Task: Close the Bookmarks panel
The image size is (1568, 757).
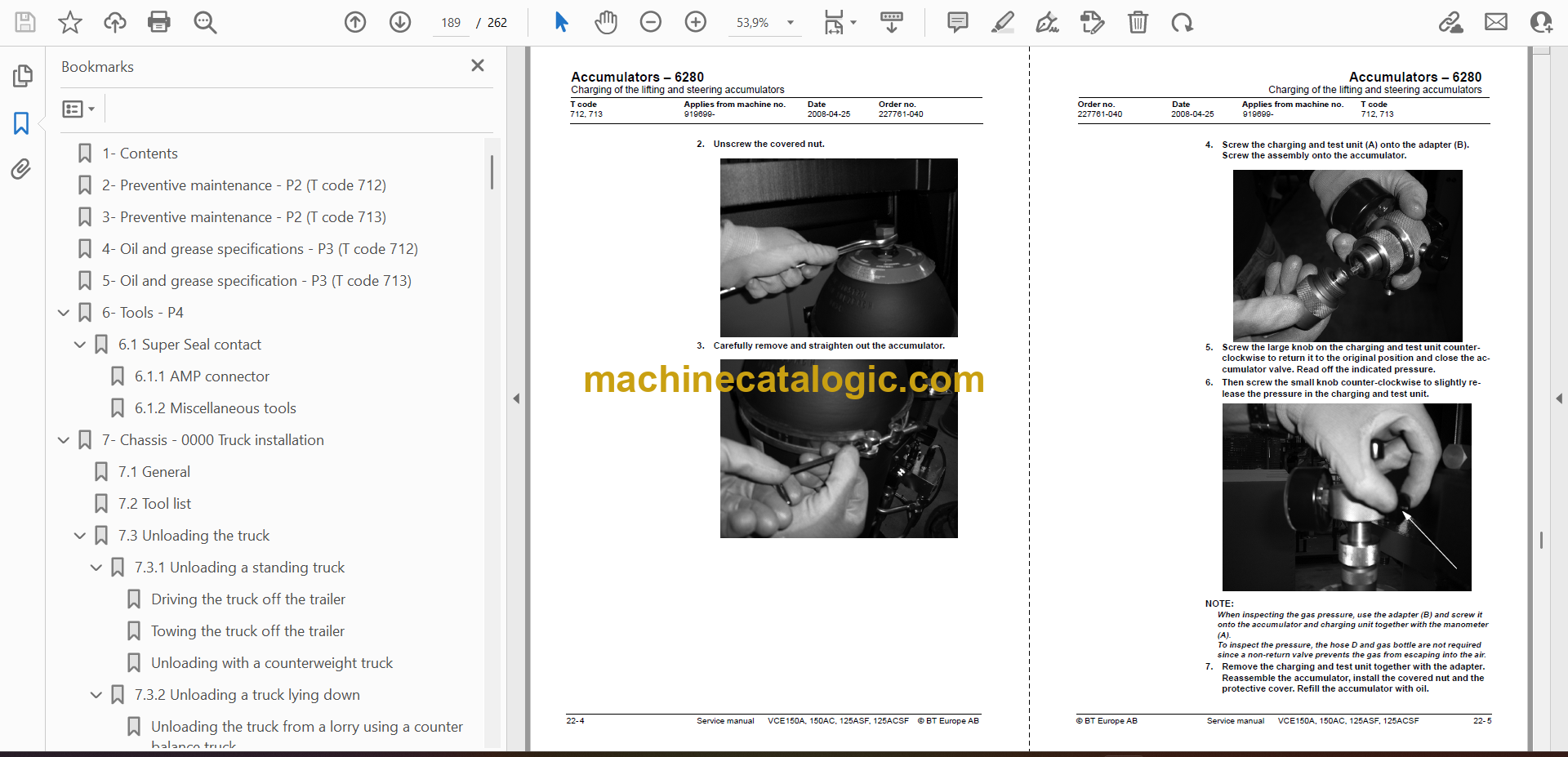Action: pyautogui.click(x=478, y=65)
